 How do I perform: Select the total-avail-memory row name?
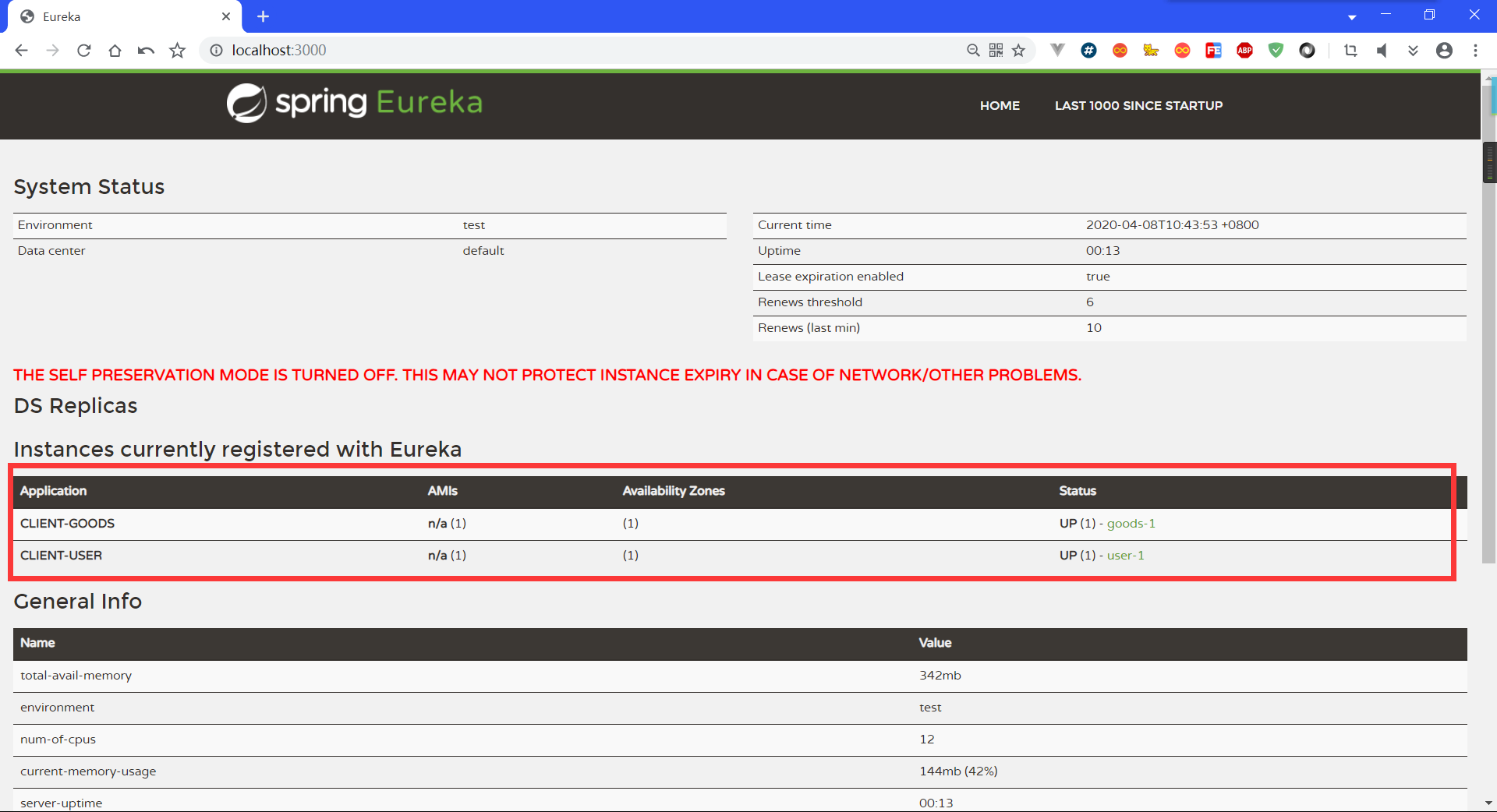(76, 676)
